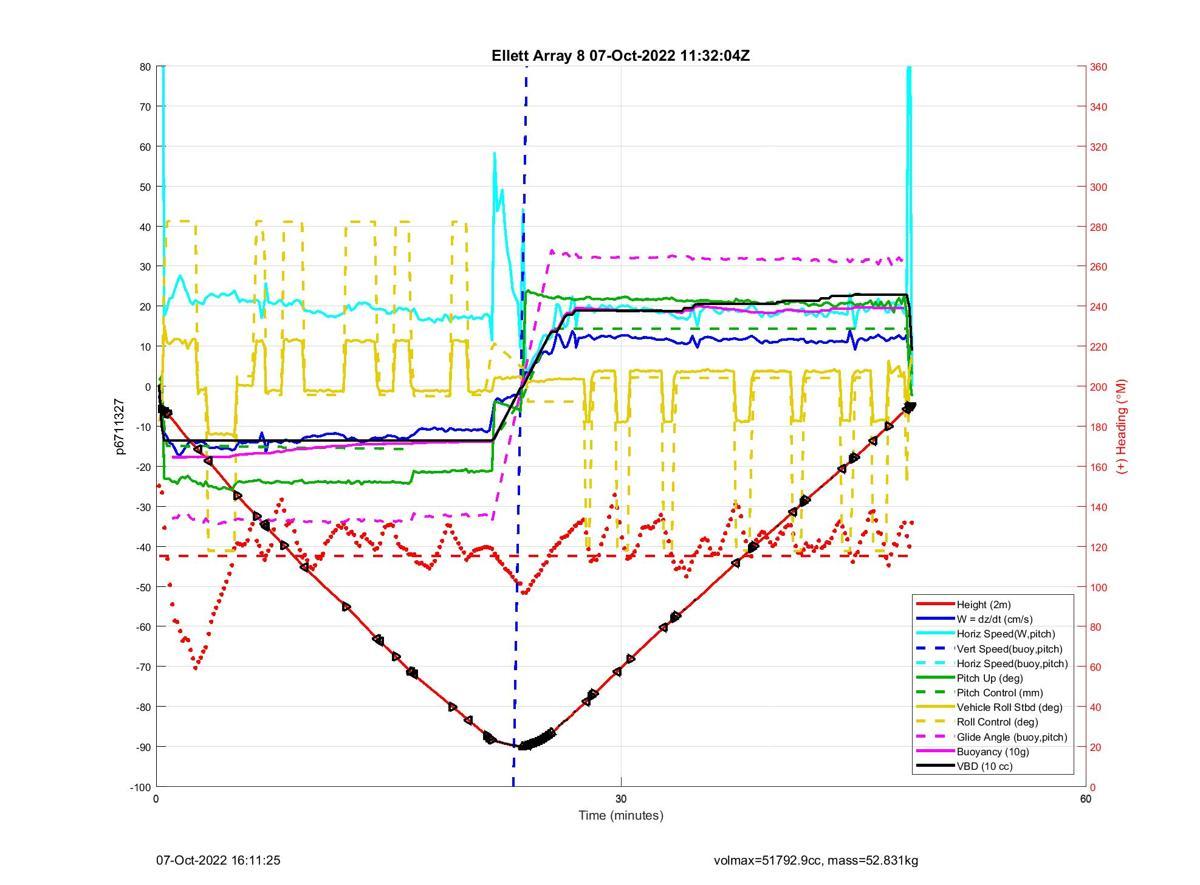
Task: Select the 'Height (2m)' legend entry
Action: [985, 604]
